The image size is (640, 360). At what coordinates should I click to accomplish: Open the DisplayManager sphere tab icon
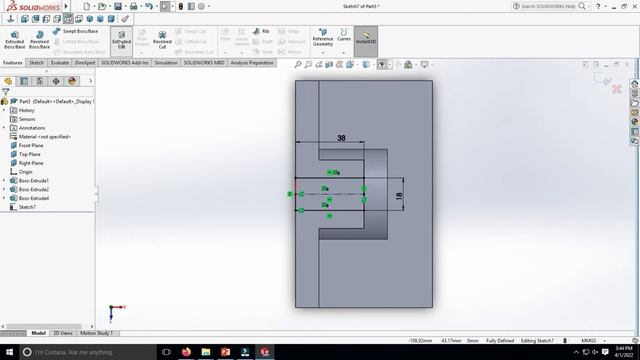pyautogui.click(x=72, y=81)
